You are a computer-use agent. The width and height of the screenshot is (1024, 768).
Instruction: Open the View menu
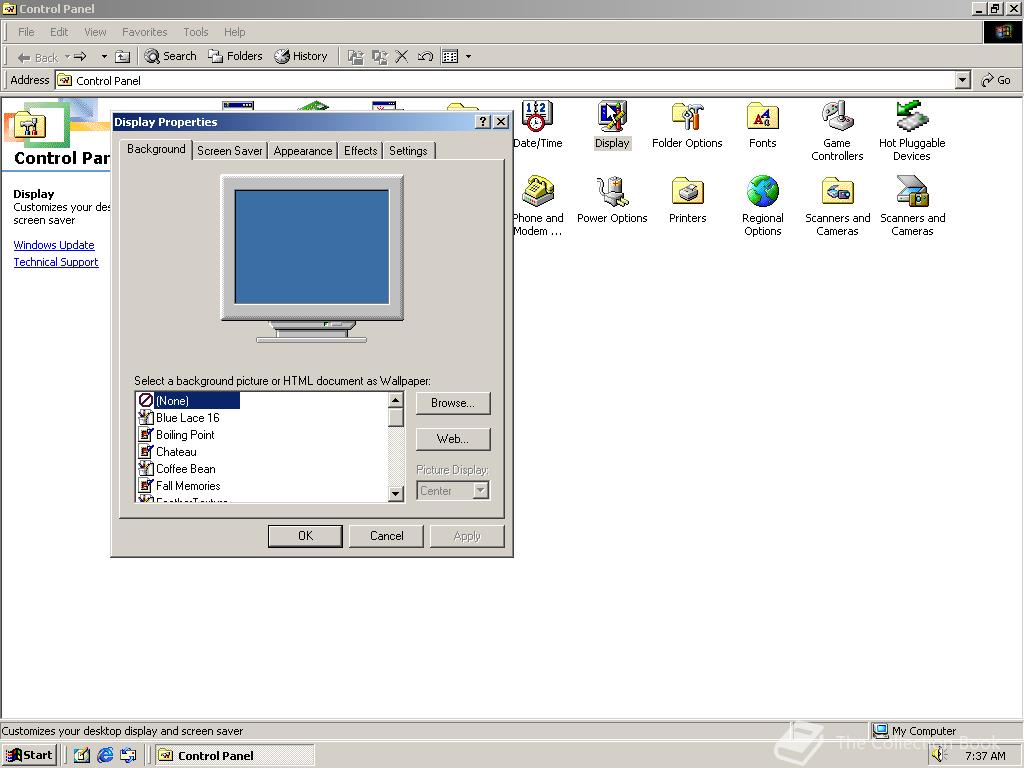(95, 32)
